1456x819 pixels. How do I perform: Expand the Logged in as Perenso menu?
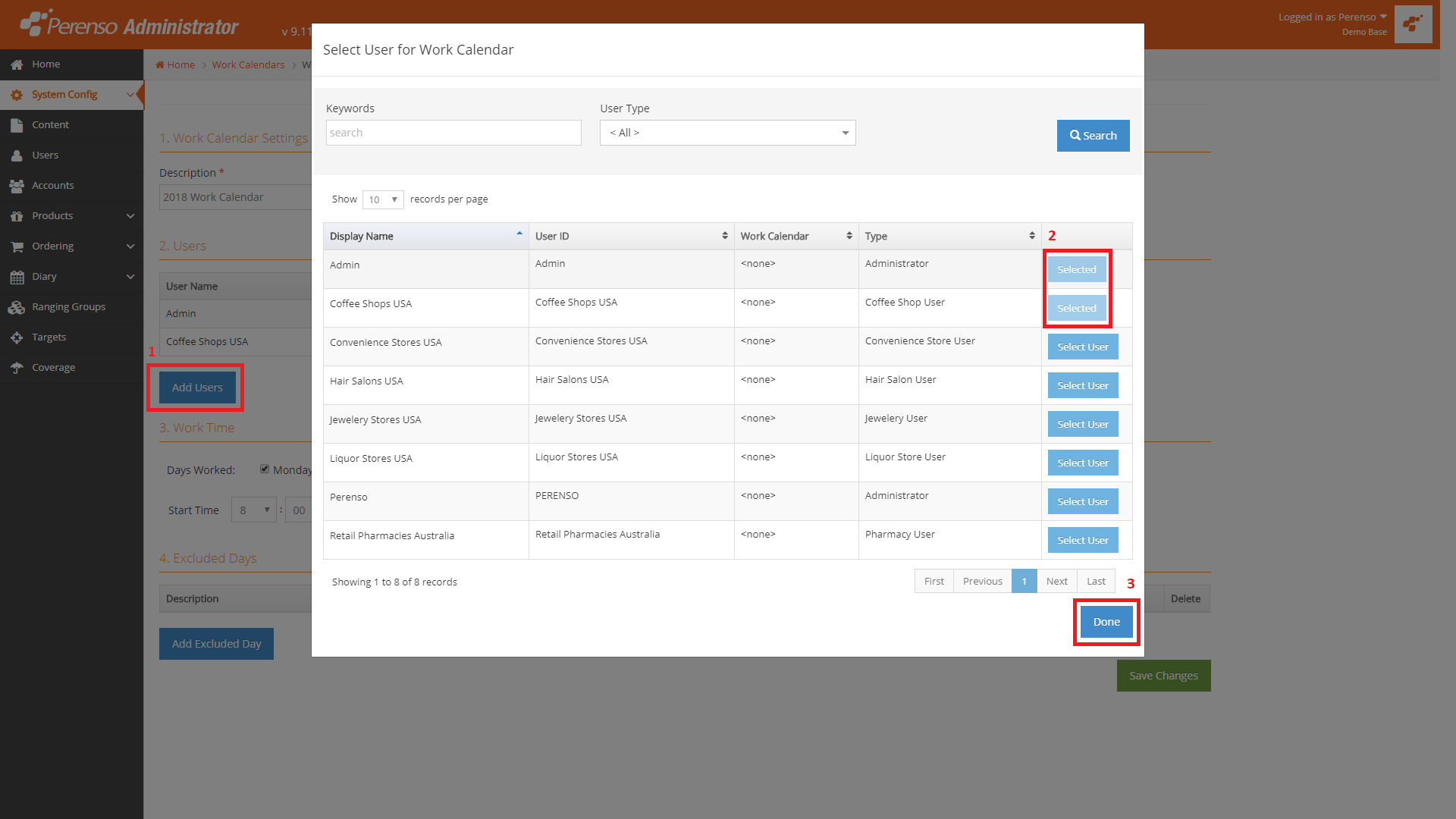(x=1332, y=17)
